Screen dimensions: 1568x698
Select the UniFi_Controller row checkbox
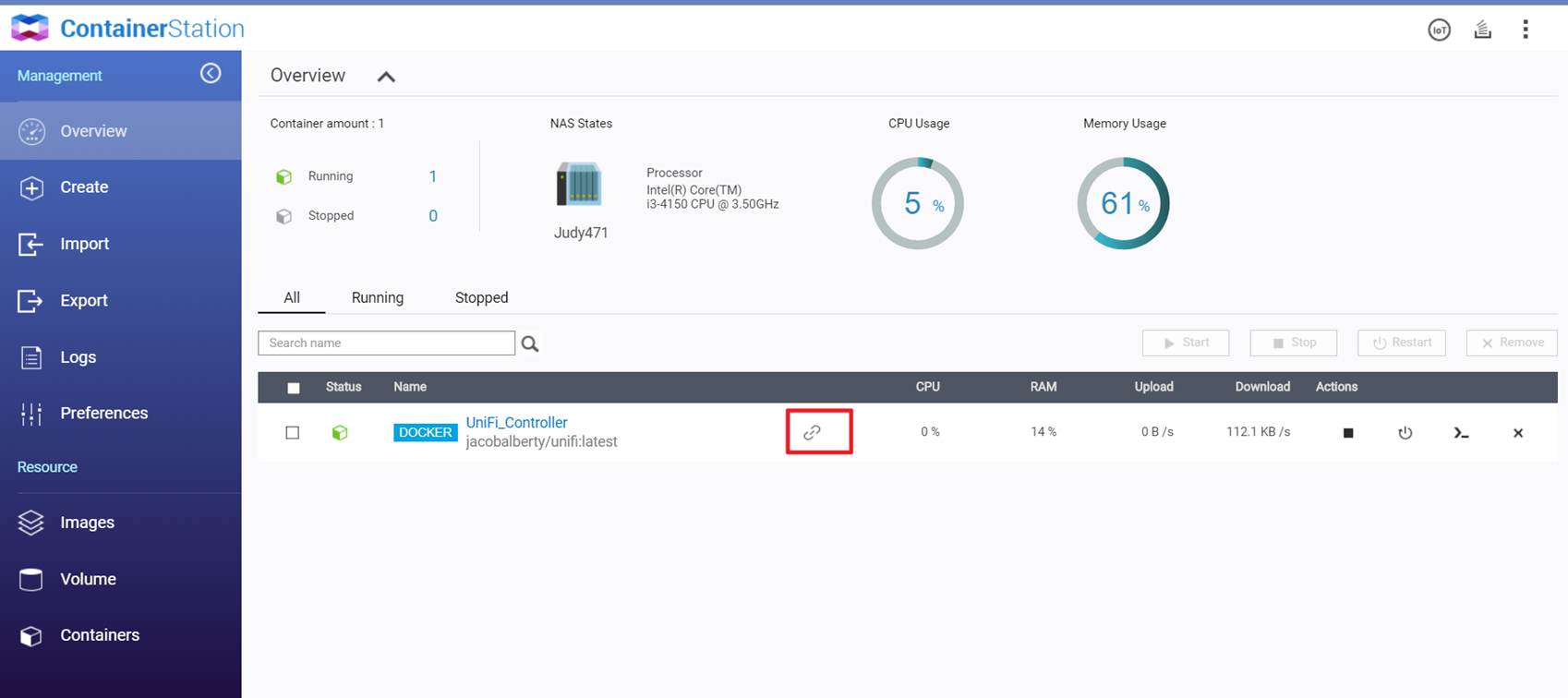[x=293, y=432]
